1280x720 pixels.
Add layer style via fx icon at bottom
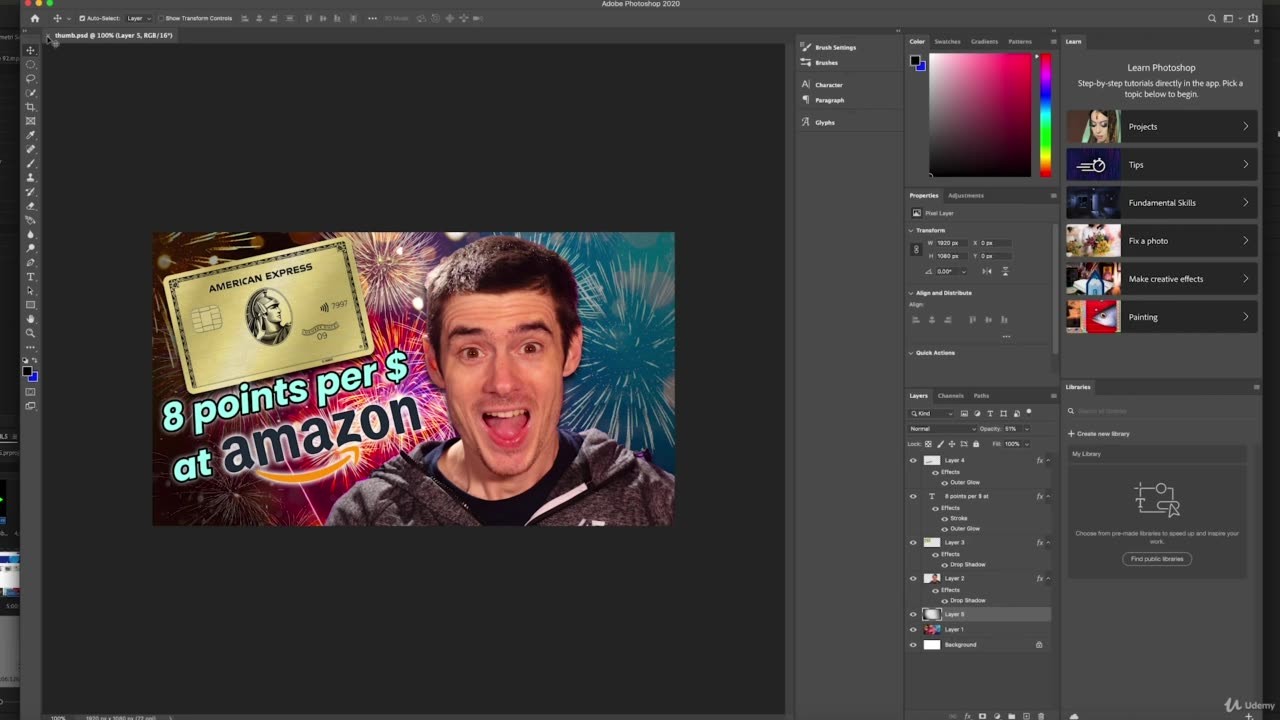tap(967, 716)
